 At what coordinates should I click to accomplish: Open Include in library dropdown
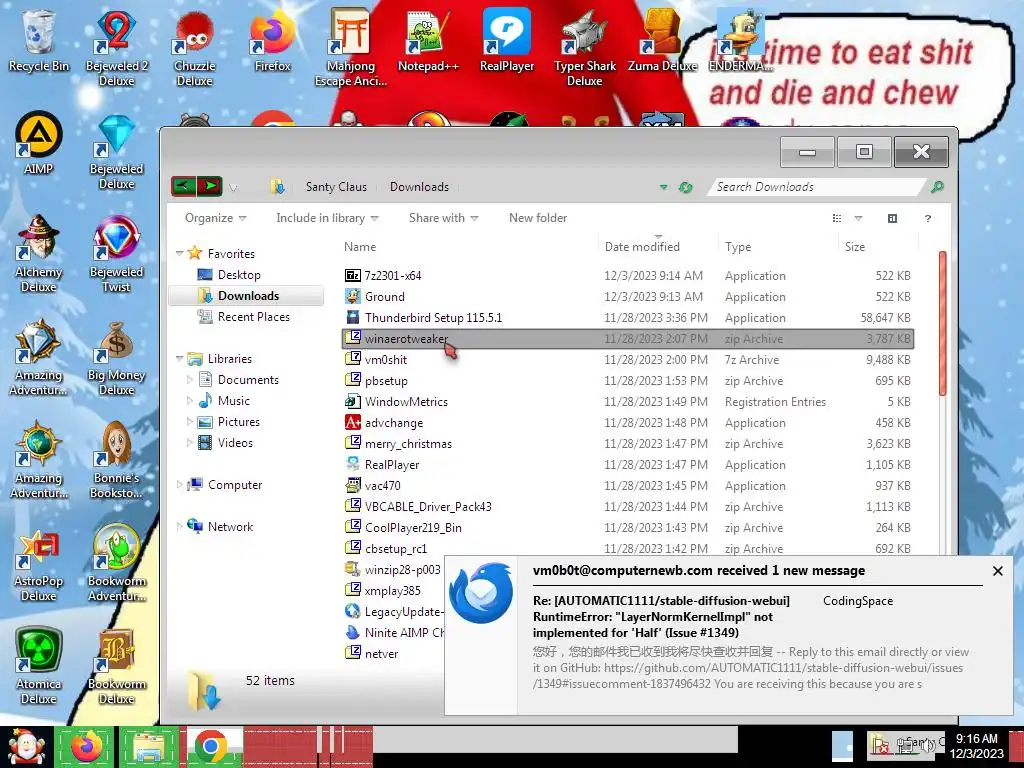[327, 218]
